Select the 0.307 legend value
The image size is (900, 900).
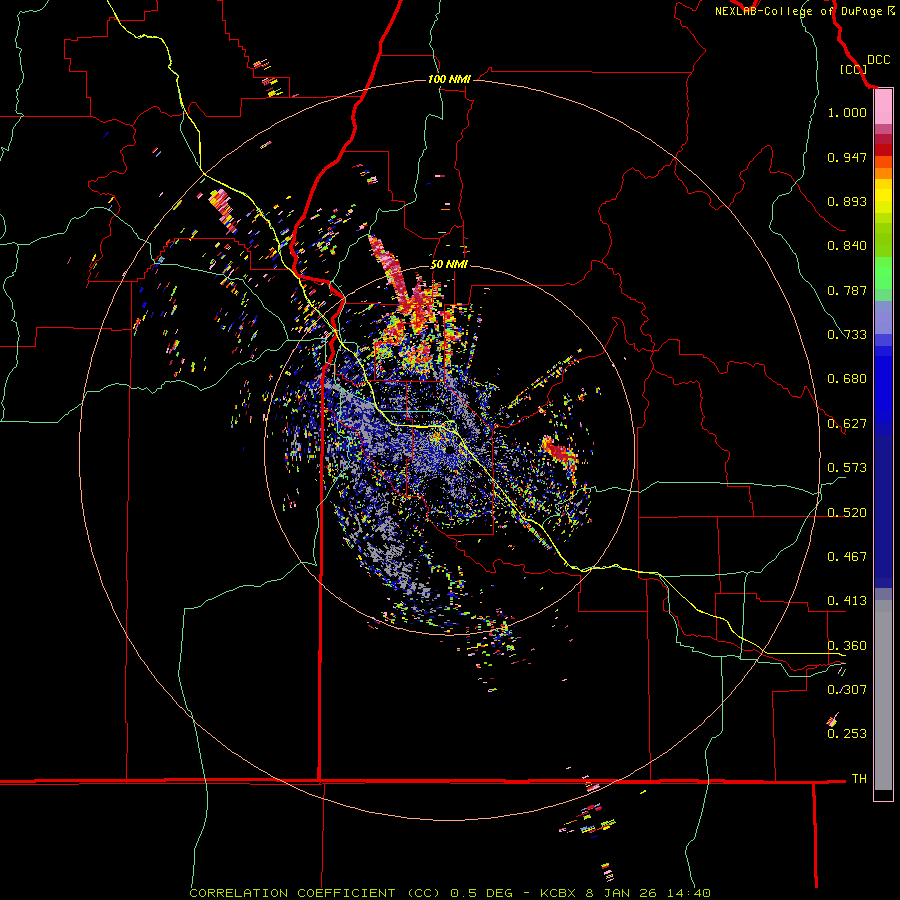click(847, 690)
